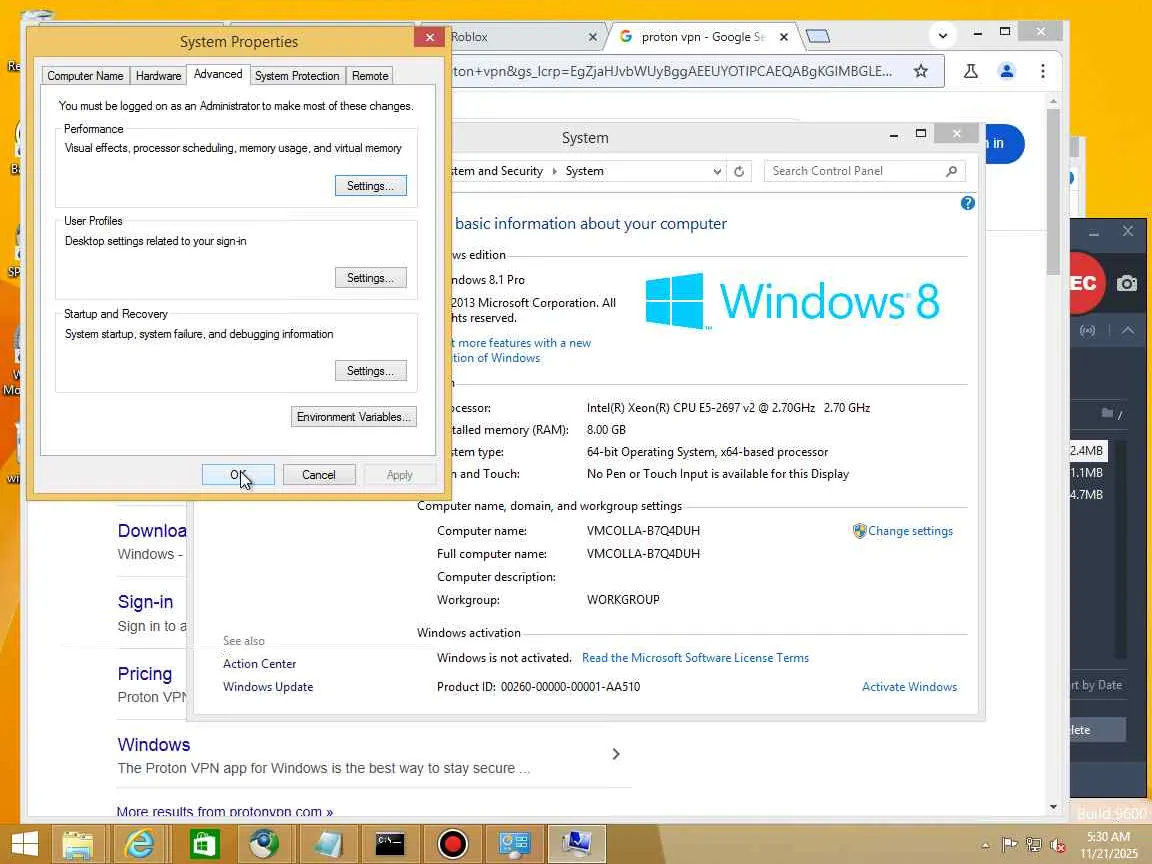The width and height of the screenshot is (1152, 864).
Task: Open the notepad-like taskbar icon
Action: (x=328, y=844)
